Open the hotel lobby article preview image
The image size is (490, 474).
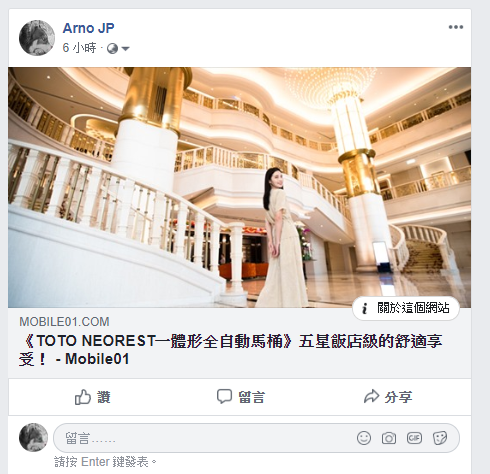click(x=239, y=187)
